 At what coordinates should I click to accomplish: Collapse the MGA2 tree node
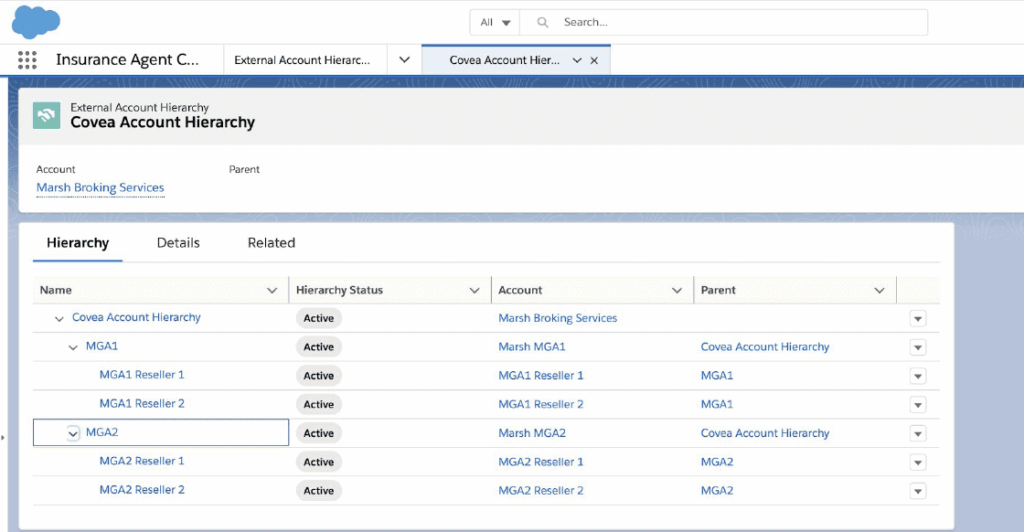tap(72, 433)
